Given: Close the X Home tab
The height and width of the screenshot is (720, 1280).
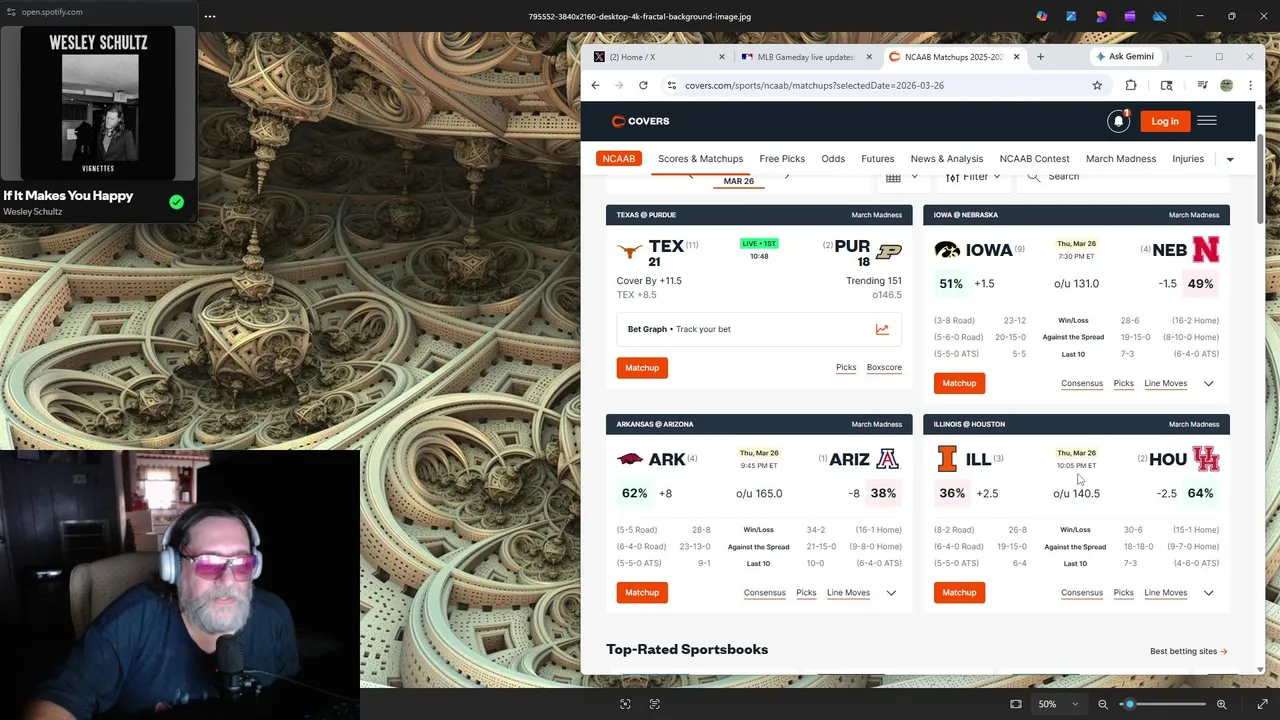Looking at the screenshot, I should (x=722, y=57).
